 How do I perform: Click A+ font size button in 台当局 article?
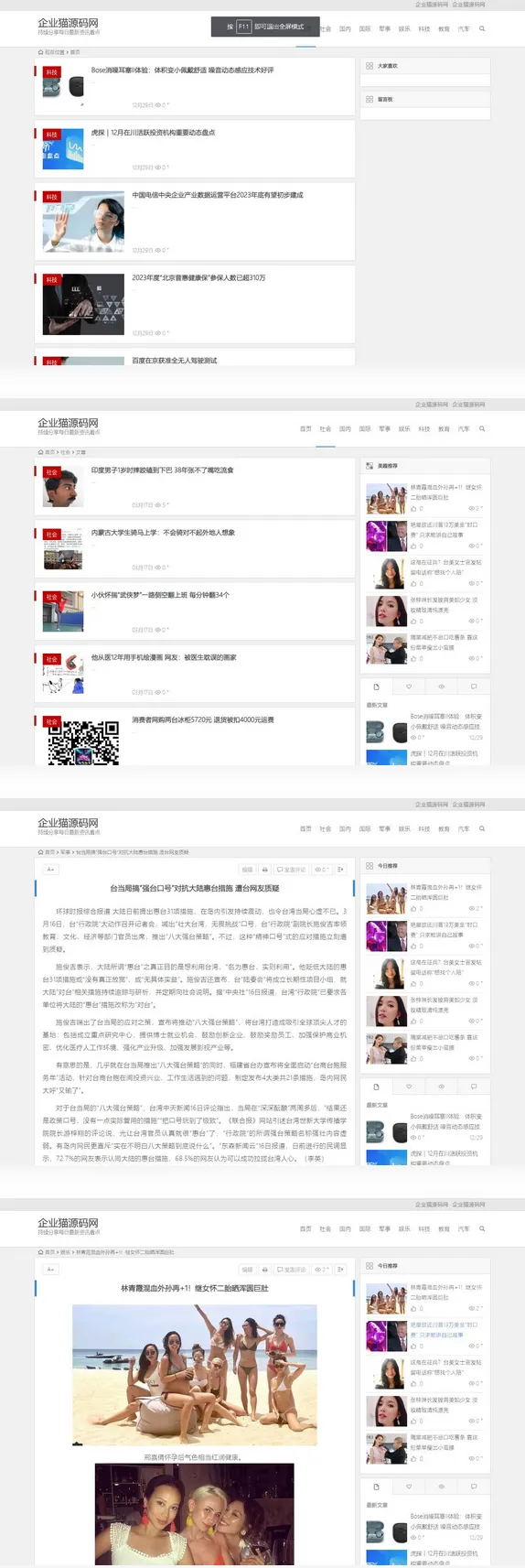pyautogui.click(x=50, y=870)
